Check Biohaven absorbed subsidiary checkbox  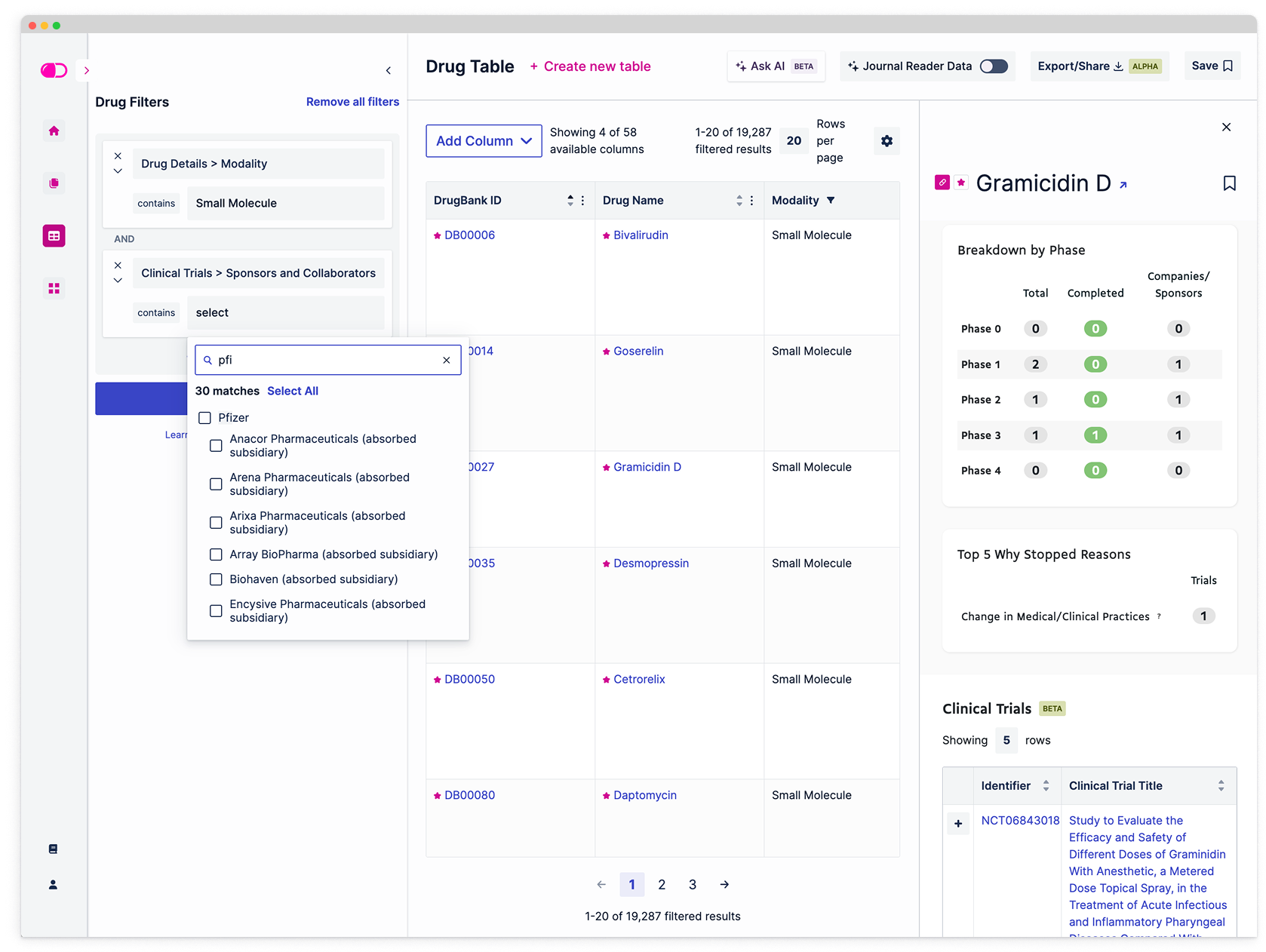[216, 579]
